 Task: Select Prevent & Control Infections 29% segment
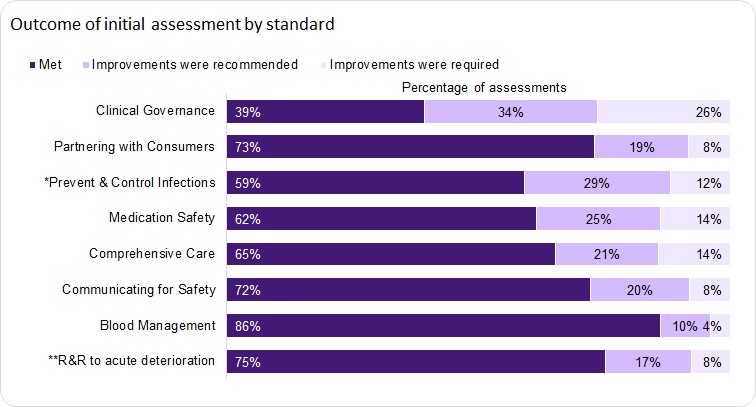[596, 183]
